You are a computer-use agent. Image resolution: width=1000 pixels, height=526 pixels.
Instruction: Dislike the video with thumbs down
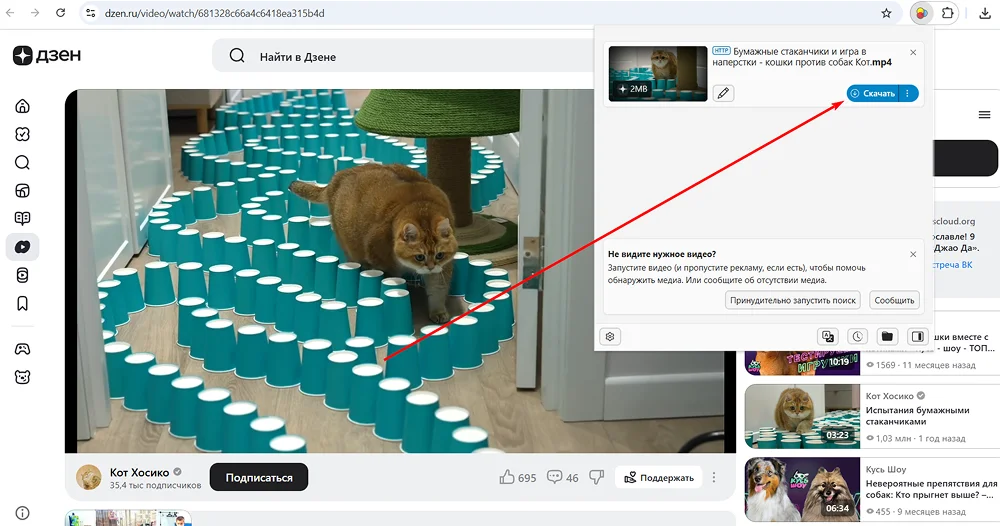point(597,478)
